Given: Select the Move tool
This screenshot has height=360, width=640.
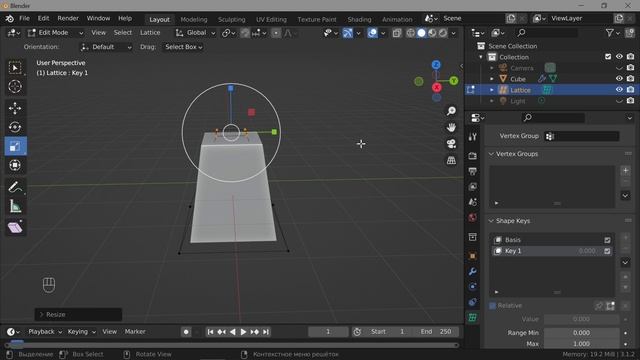Looking at the screenshot, I should 15,108.
